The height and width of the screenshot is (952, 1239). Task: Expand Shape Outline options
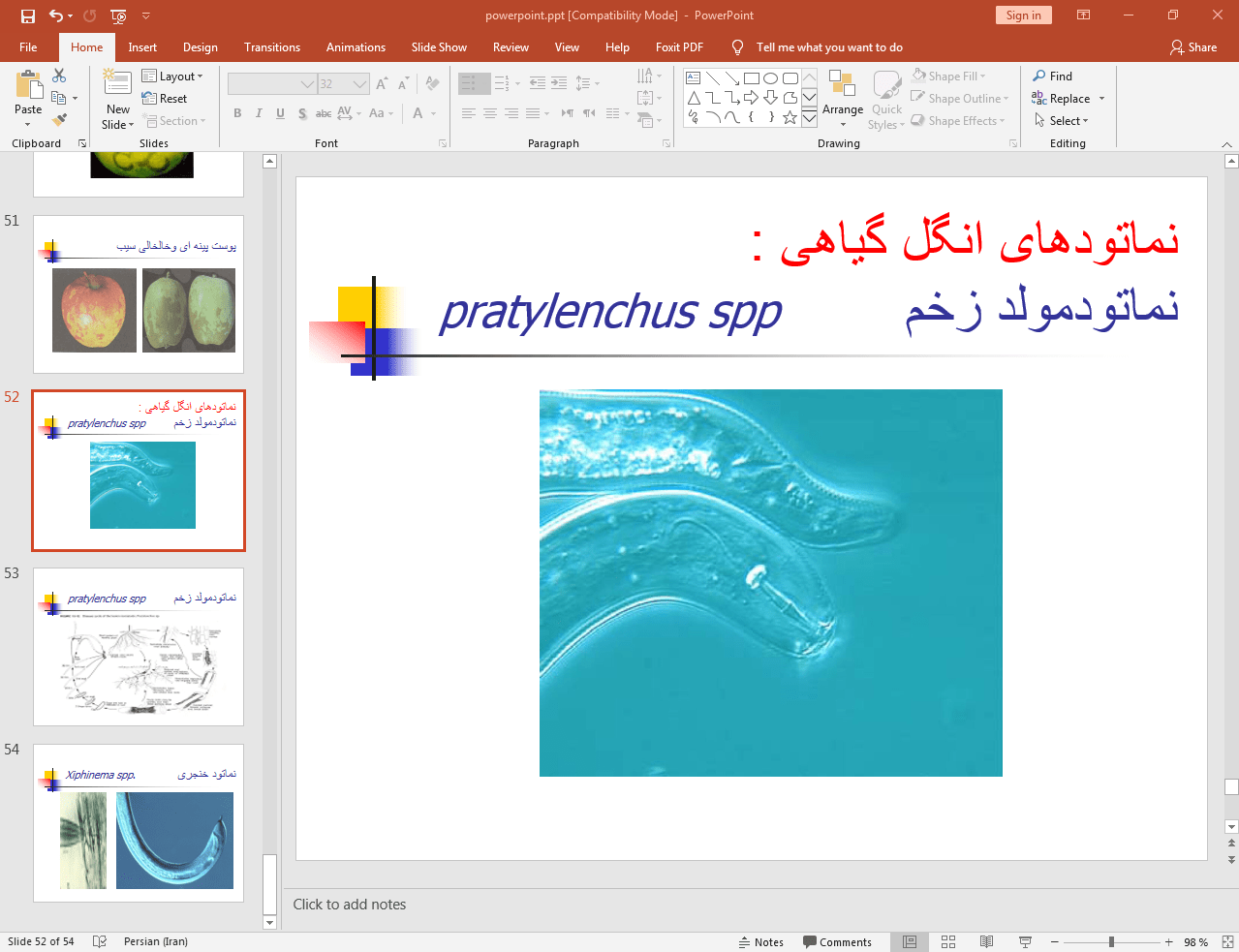[x=960, y=99]
